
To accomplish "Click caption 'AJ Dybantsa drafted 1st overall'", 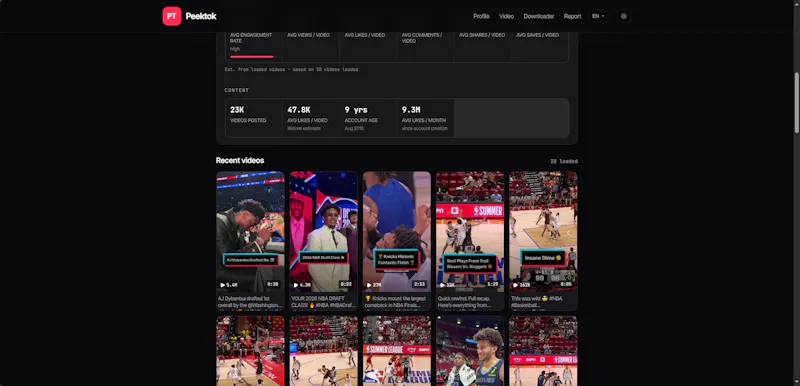I will point(250,302).
